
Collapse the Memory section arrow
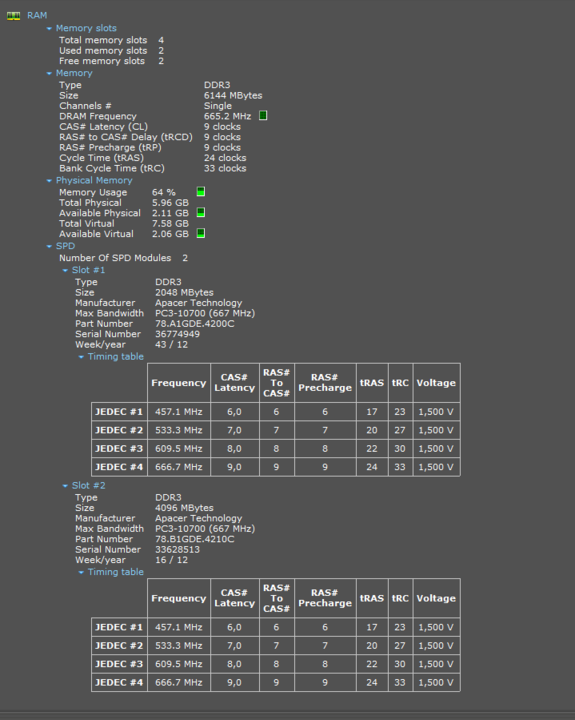coord(49,73)
